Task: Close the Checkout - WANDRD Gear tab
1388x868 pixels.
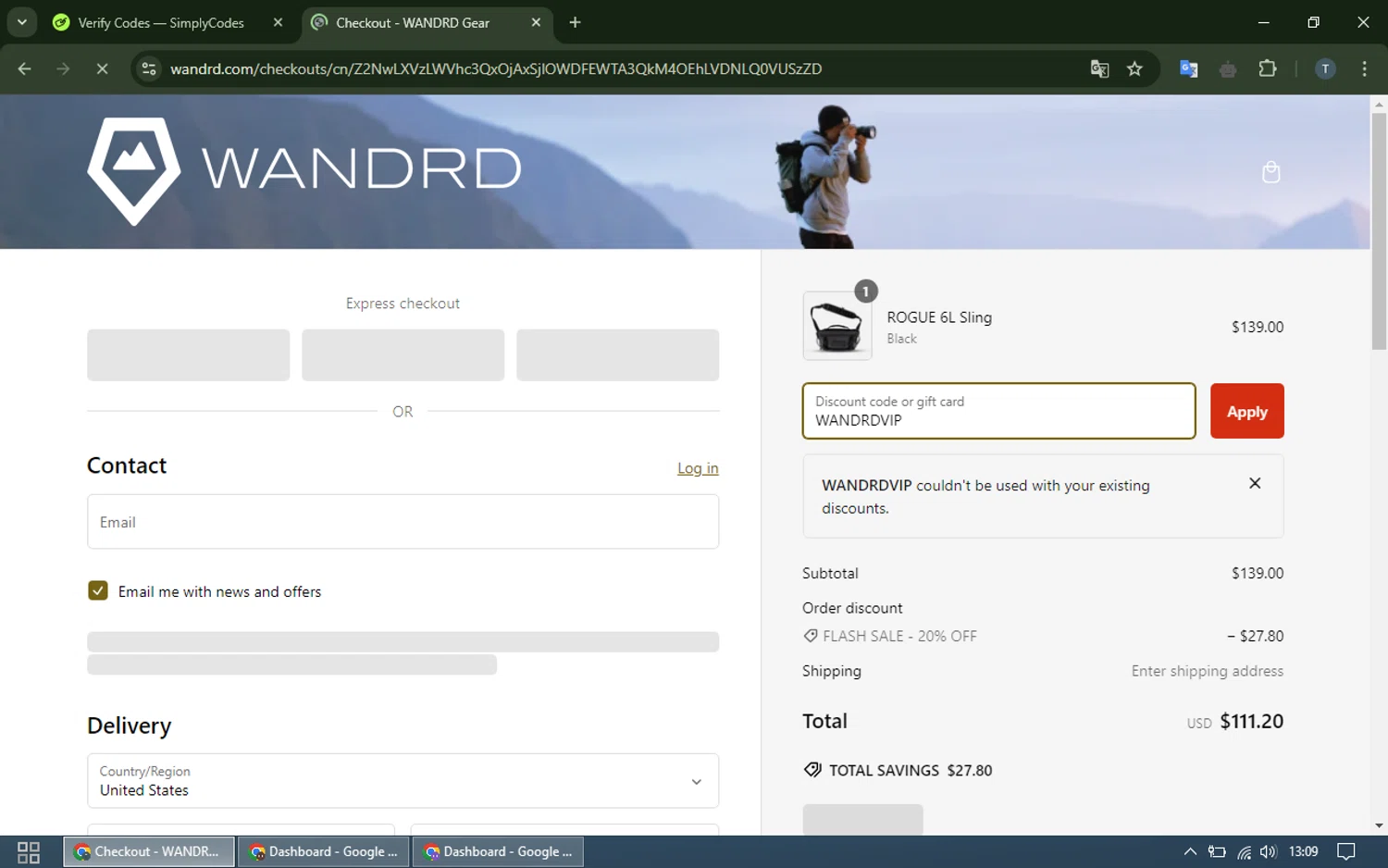Action: (536, 22)
